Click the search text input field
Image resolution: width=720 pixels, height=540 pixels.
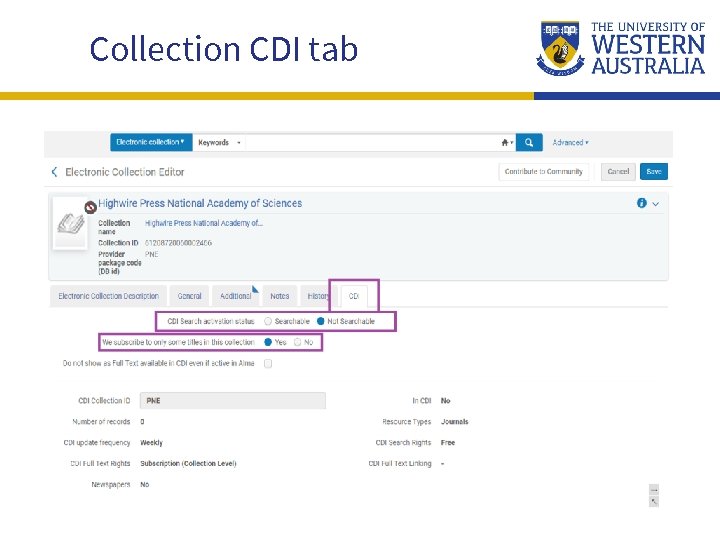click(x=373, y=143)
